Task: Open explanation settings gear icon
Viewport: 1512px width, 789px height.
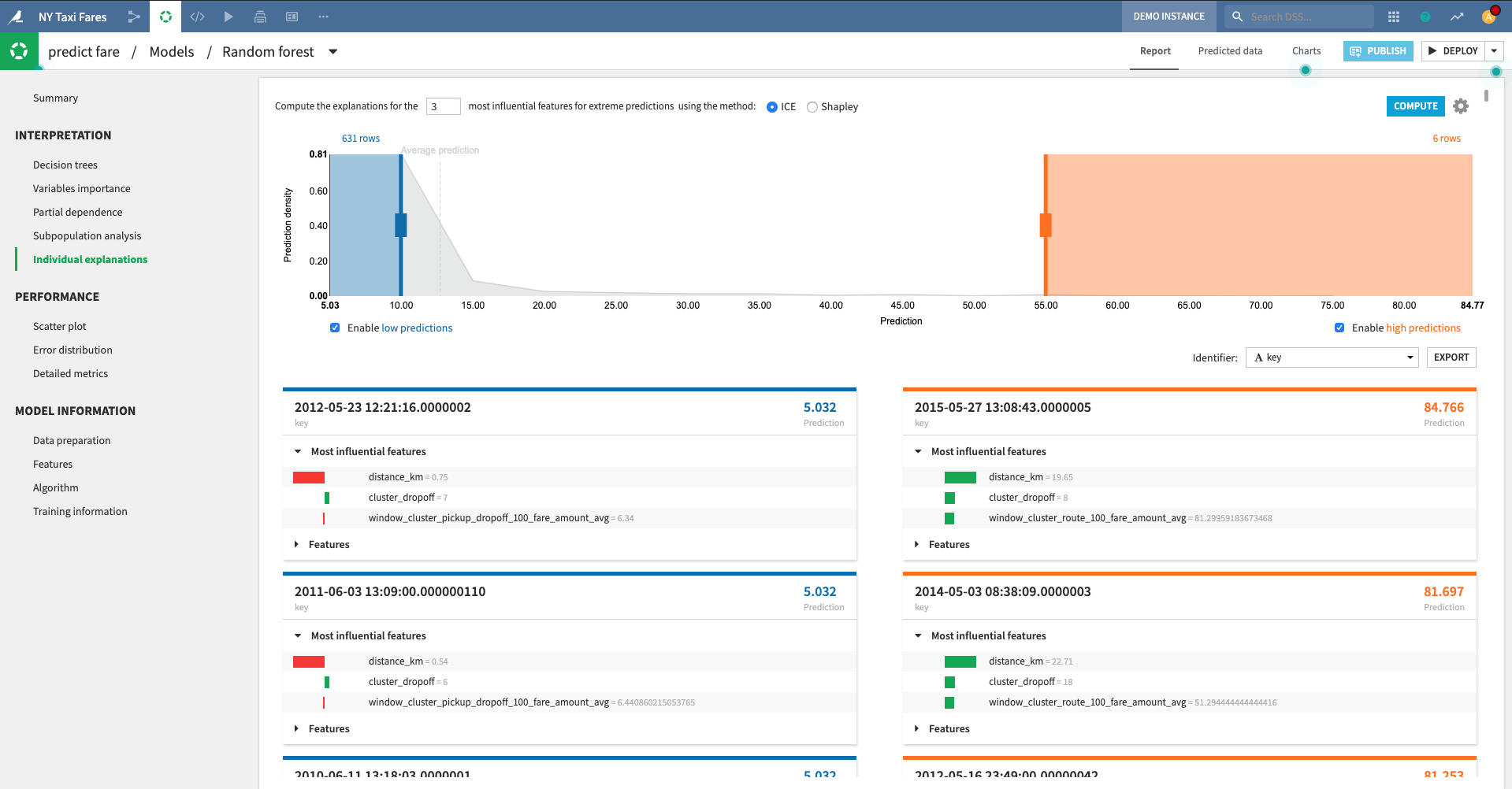Action: (1461, 106)
